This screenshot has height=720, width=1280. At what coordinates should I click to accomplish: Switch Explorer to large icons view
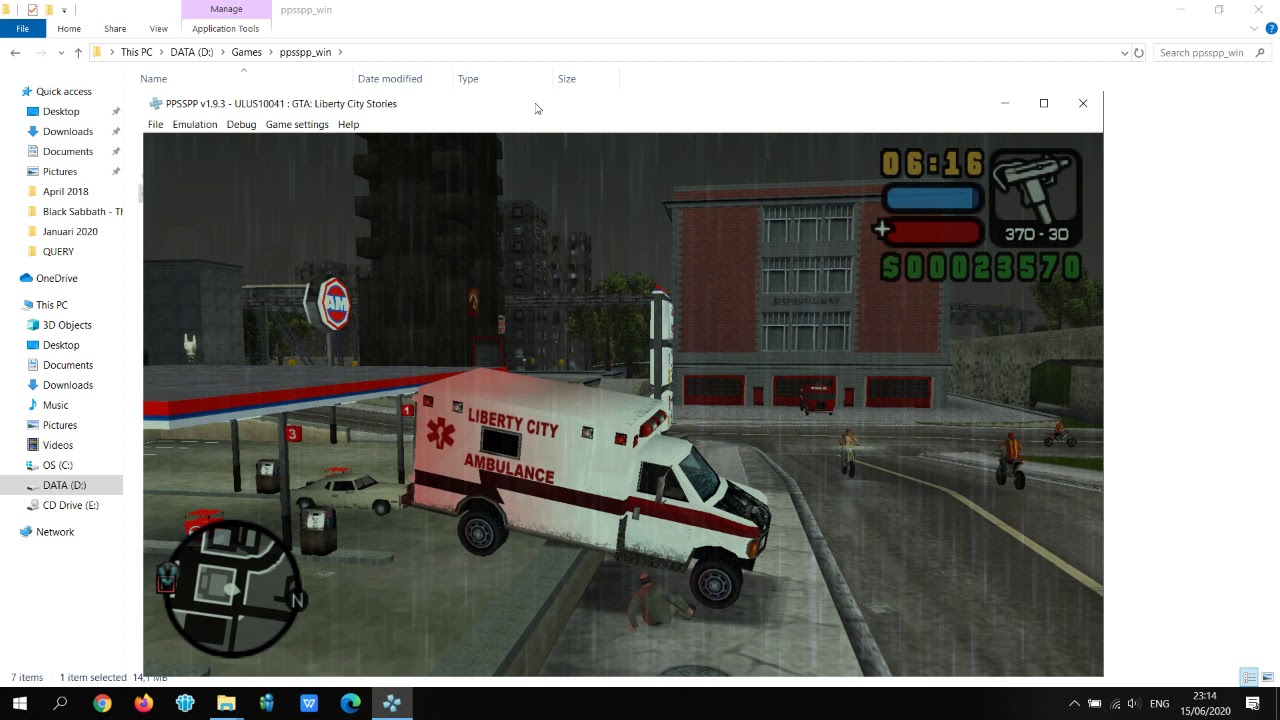pos(1267,677)
